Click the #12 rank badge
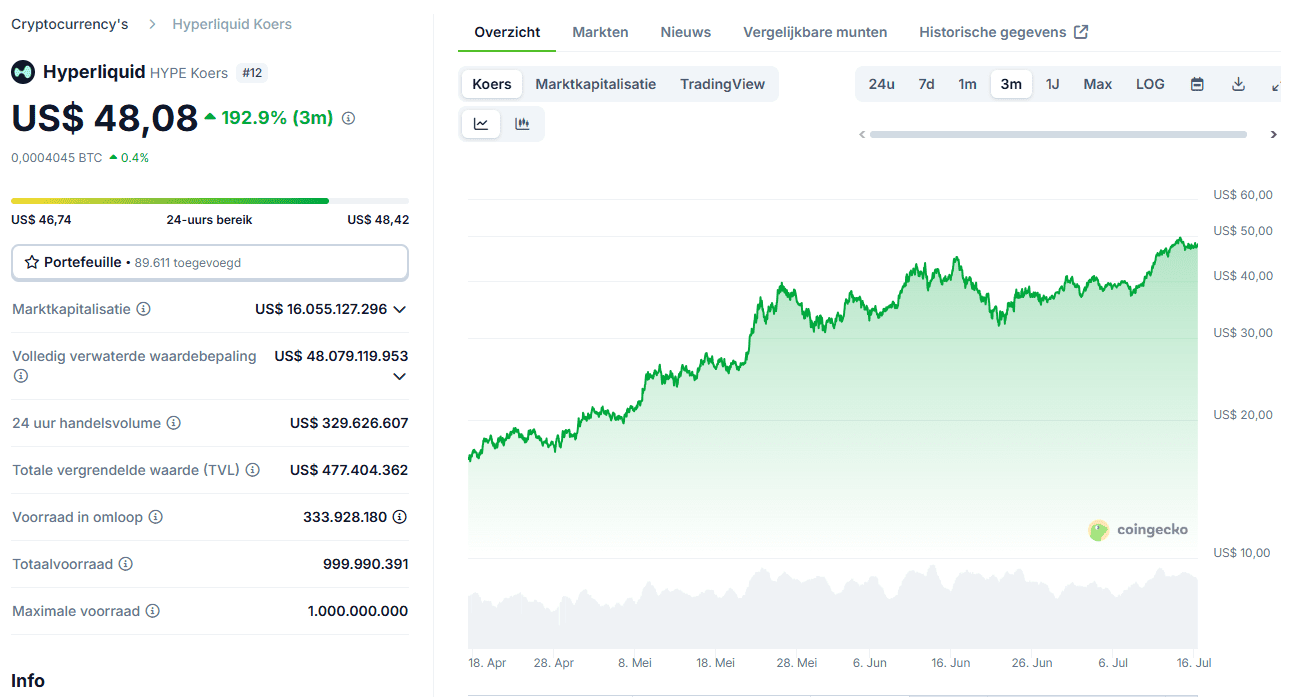Viewport: 1290px width, 697px height. pos(252,73)
